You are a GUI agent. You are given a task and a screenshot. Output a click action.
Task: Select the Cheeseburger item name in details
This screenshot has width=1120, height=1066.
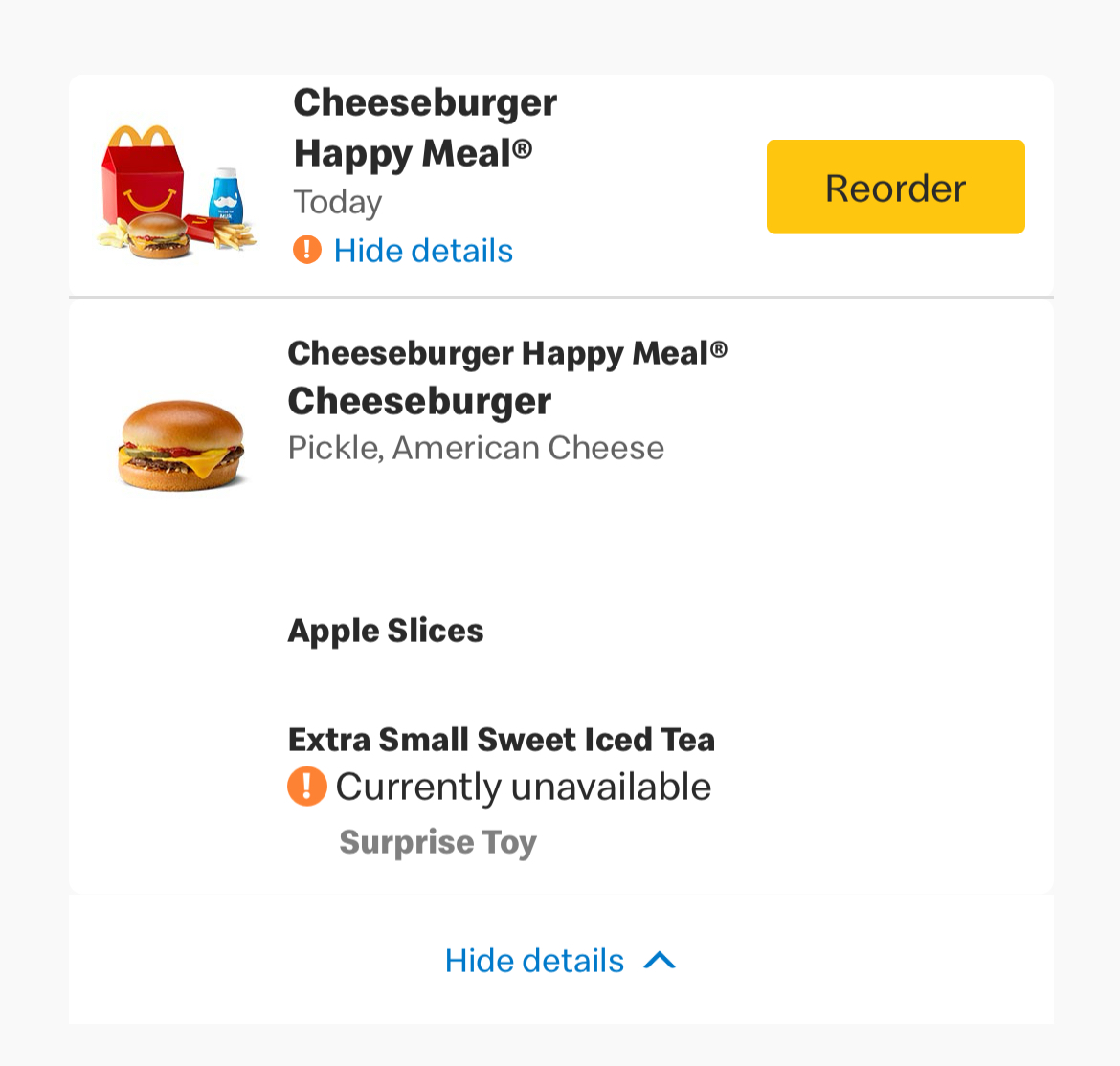coord(419,401)
